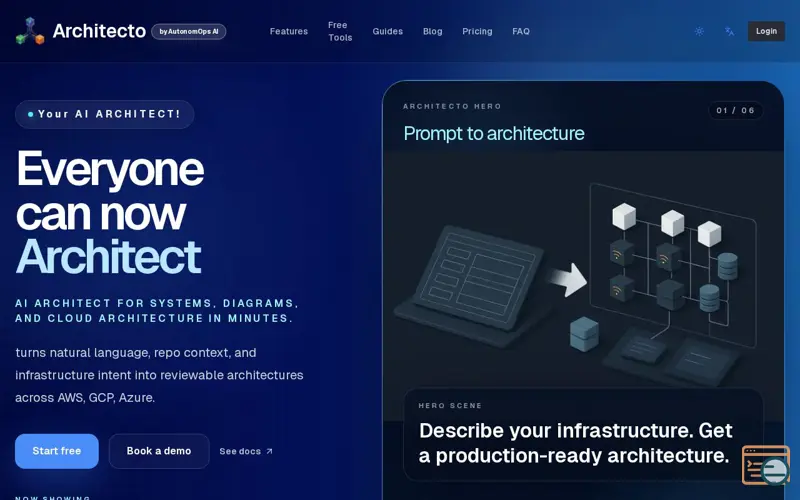Click the Prompt to architecture heading
Image resolution: width=800 pixels, height=500 pixels.
[493, 134]
